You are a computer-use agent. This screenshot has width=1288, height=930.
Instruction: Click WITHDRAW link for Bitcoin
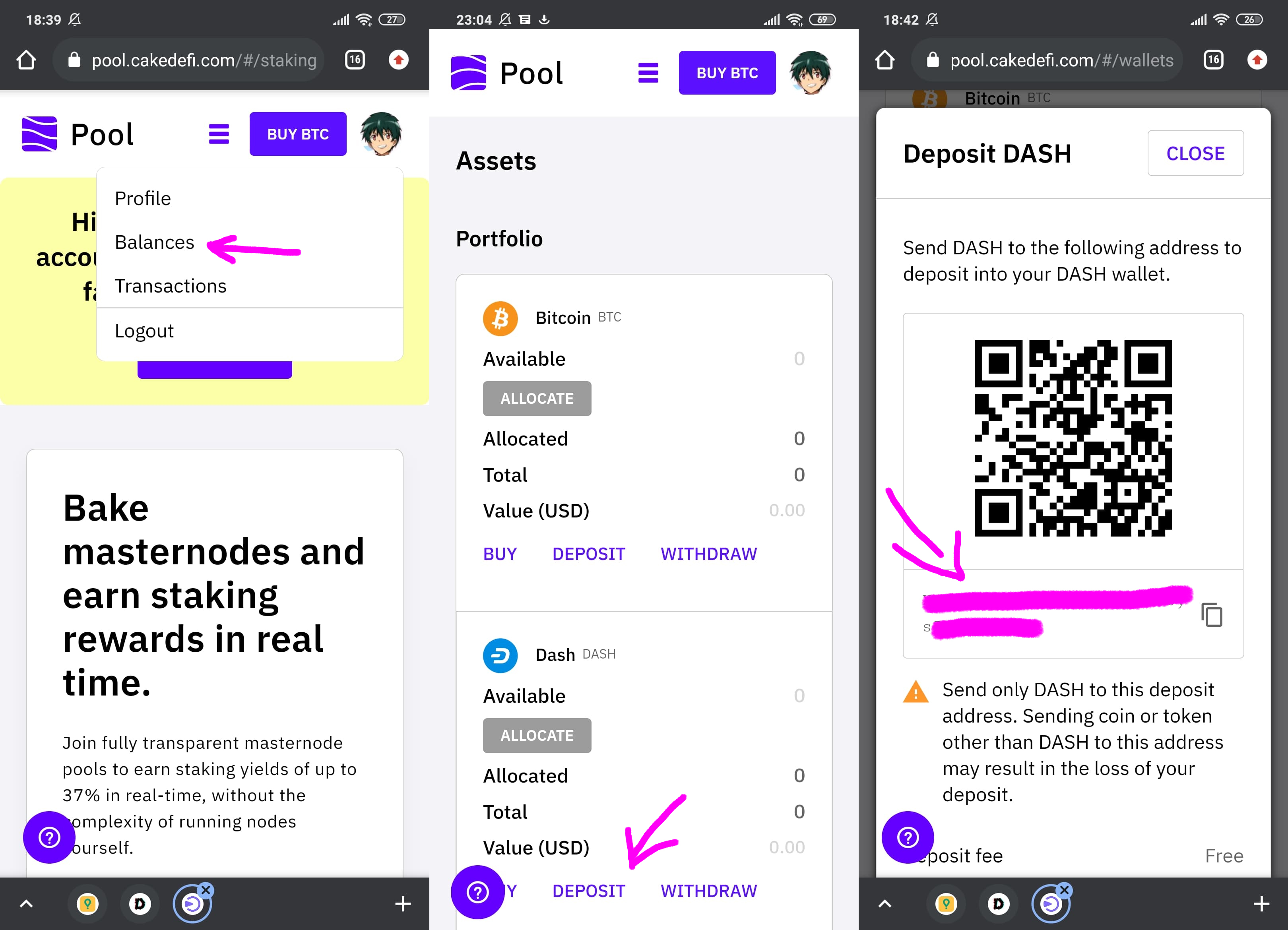click(709, 554)
